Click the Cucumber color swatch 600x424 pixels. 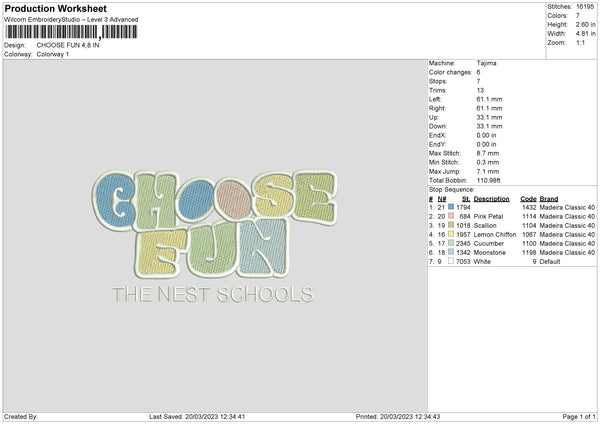[x=451, y=243]
